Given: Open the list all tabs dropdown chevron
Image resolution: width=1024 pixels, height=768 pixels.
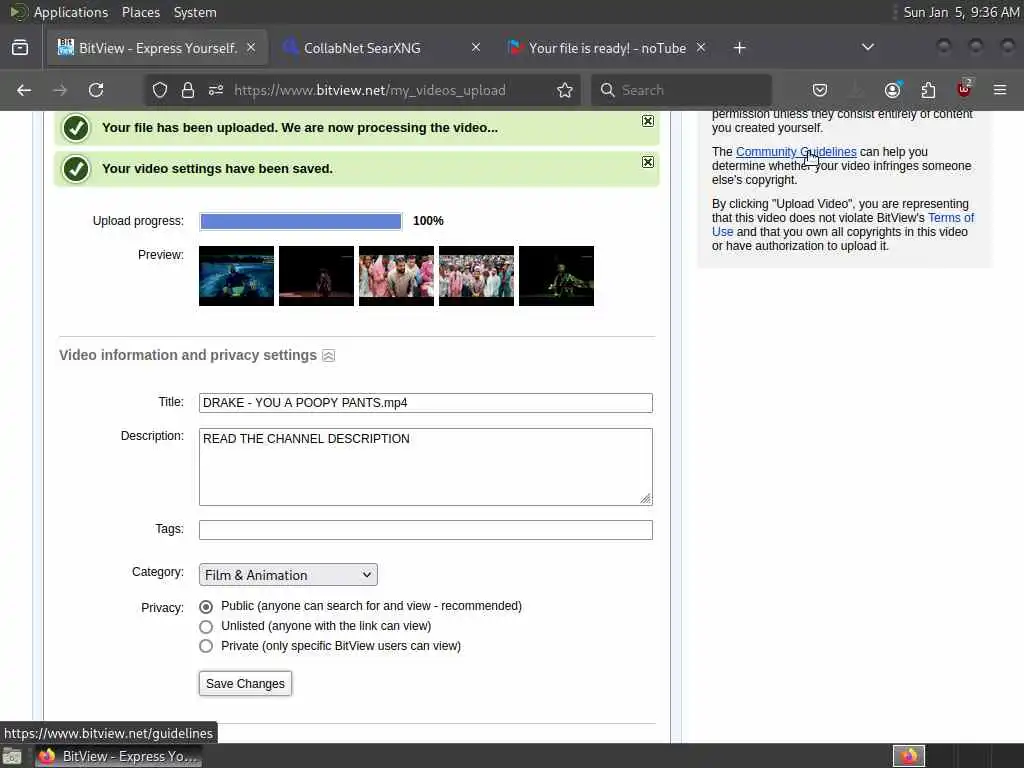Looking at the screenshot, I should pyautogui.click(x=867, y=47).
